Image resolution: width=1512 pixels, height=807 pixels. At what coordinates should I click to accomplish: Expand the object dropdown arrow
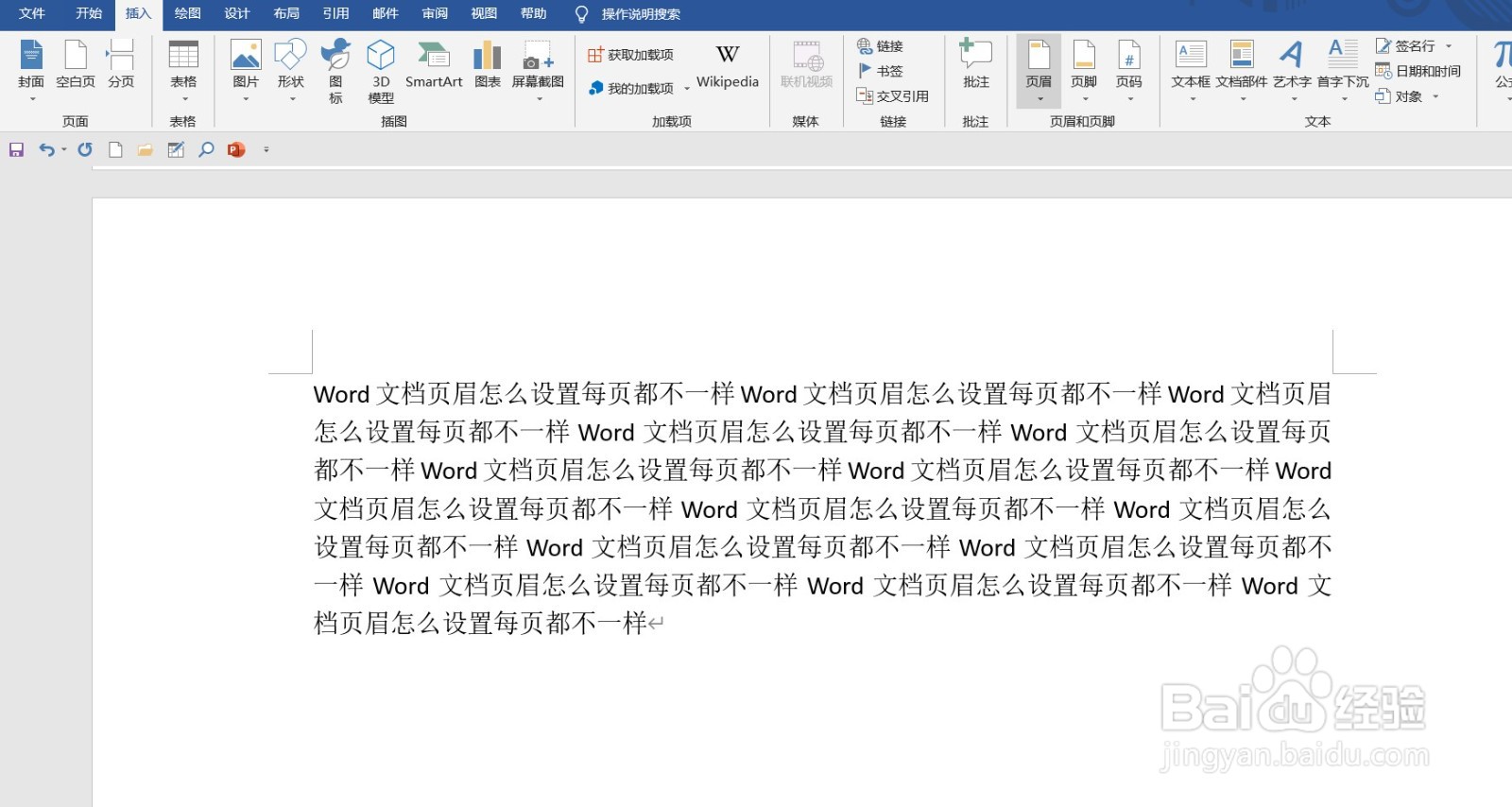[x=1435, y=96]
